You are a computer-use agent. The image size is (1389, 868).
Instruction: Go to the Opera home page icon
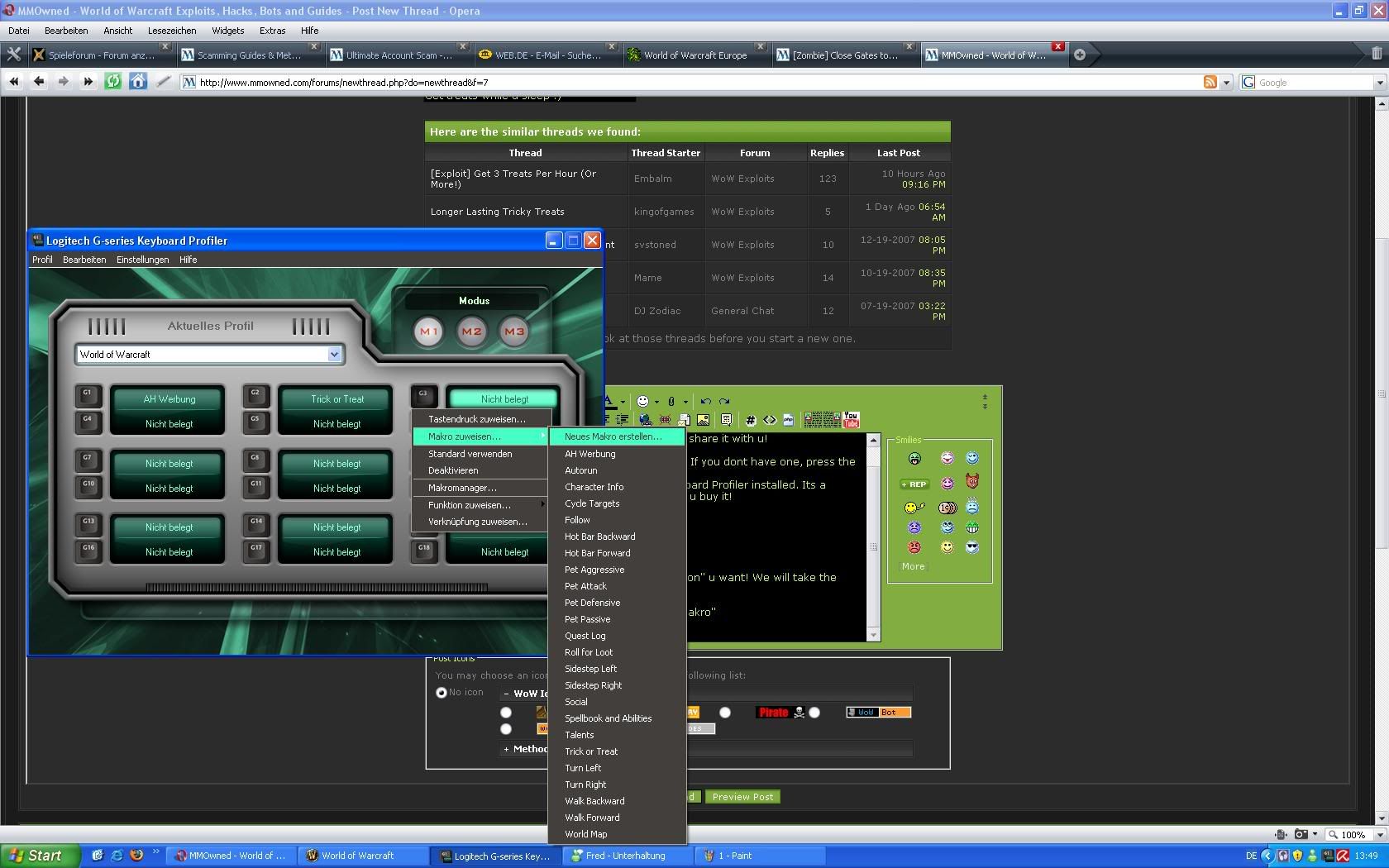tap(138, 81)
